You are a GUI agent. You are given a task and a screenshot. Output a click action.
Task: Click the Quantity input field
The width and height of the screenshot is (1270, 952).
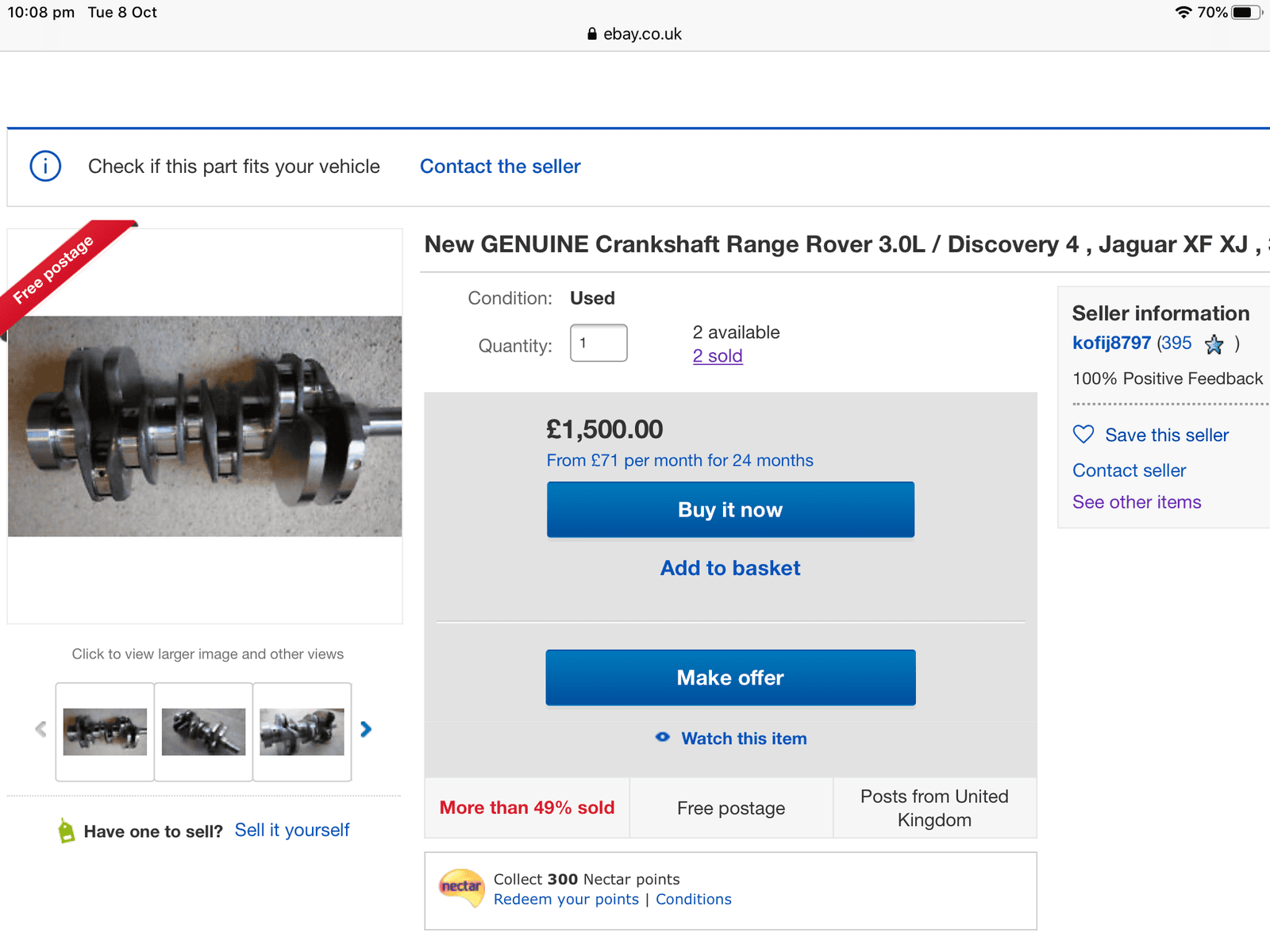(598, 343)
